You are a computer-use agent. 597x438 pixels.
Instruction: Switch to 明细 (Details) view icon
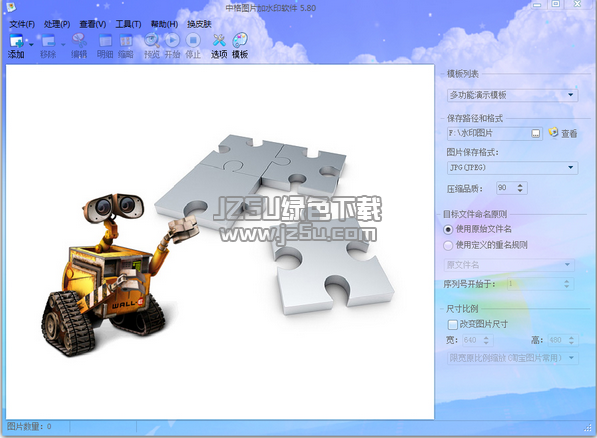point(105,41)
